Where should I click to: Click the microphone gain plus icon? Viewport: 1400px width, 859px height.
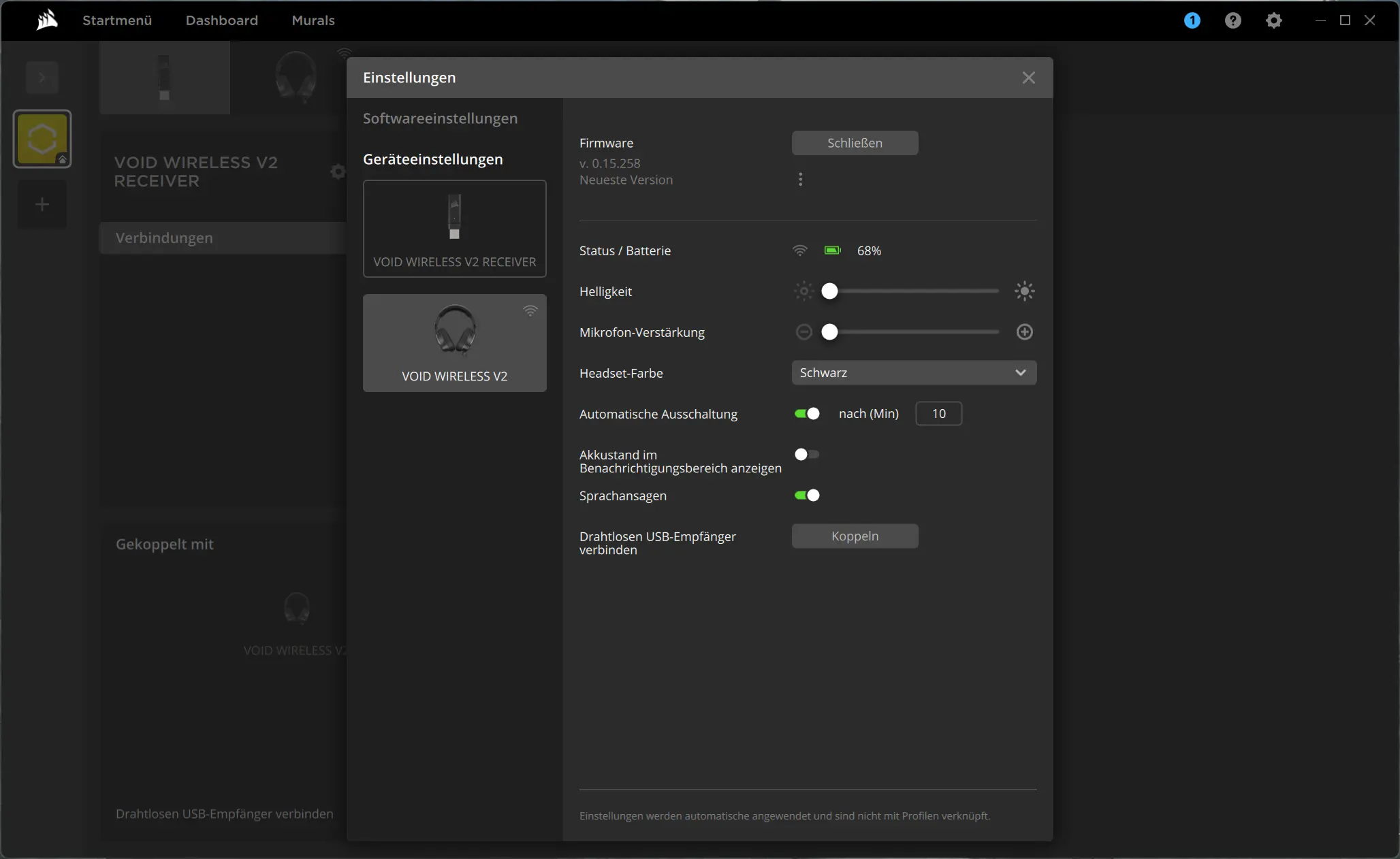click(1024, 332)
